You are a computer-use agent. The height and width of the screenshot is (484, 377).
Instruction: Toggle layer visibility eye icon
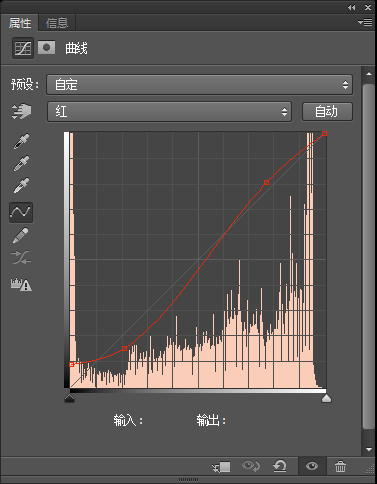(312, 466)
